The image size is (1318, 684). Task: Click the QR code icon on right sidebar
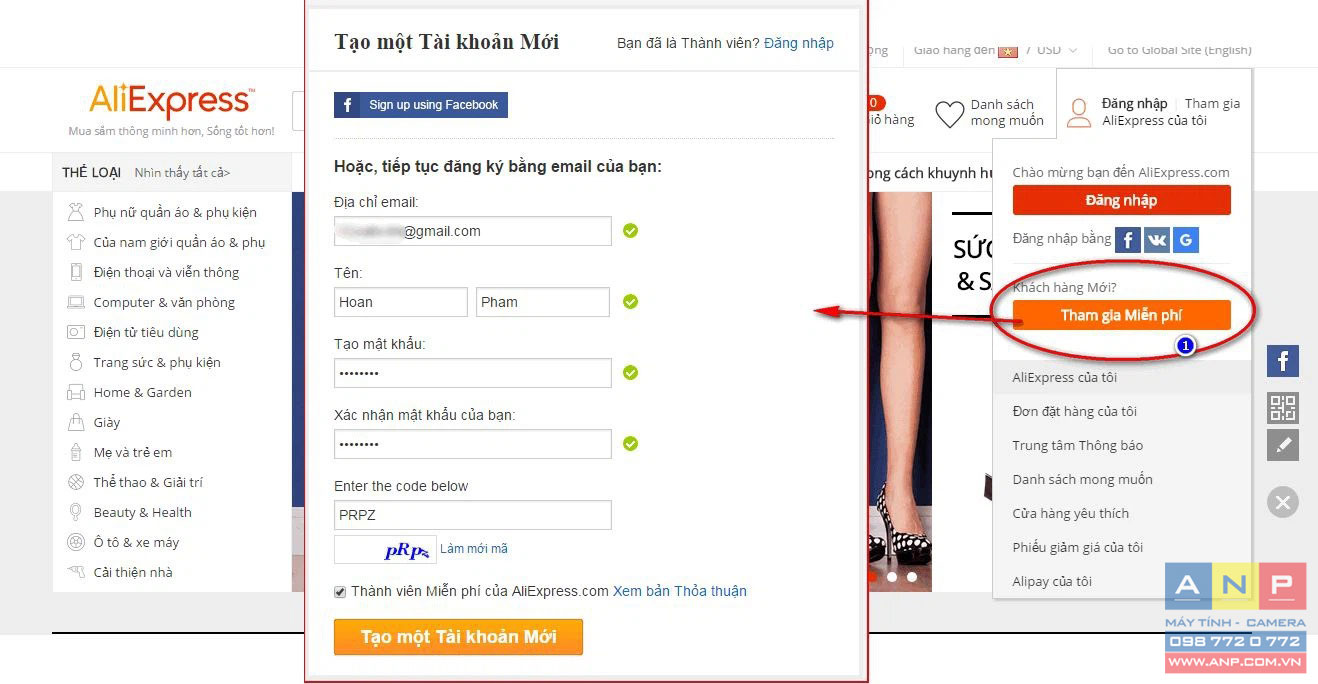click(x=1283, y=408)
